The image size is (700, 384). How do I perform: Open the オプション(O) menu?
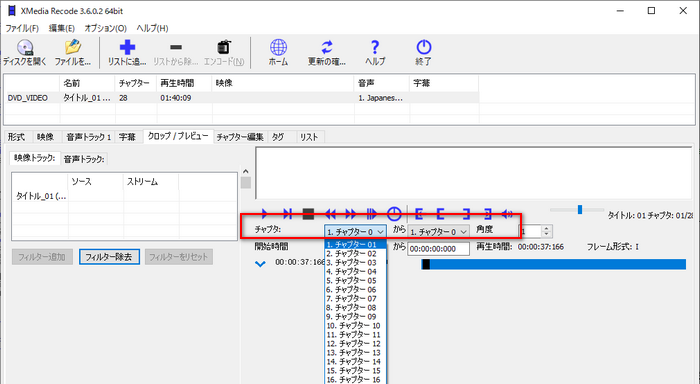(106, 28)
